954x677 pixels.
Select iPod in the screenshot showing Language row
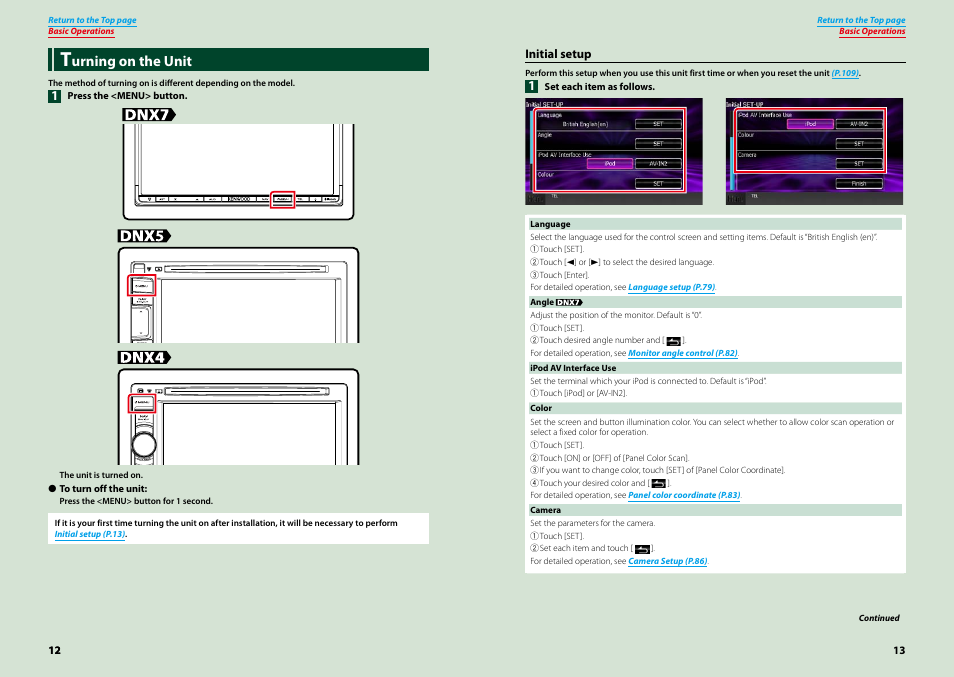tap(610, 164)
